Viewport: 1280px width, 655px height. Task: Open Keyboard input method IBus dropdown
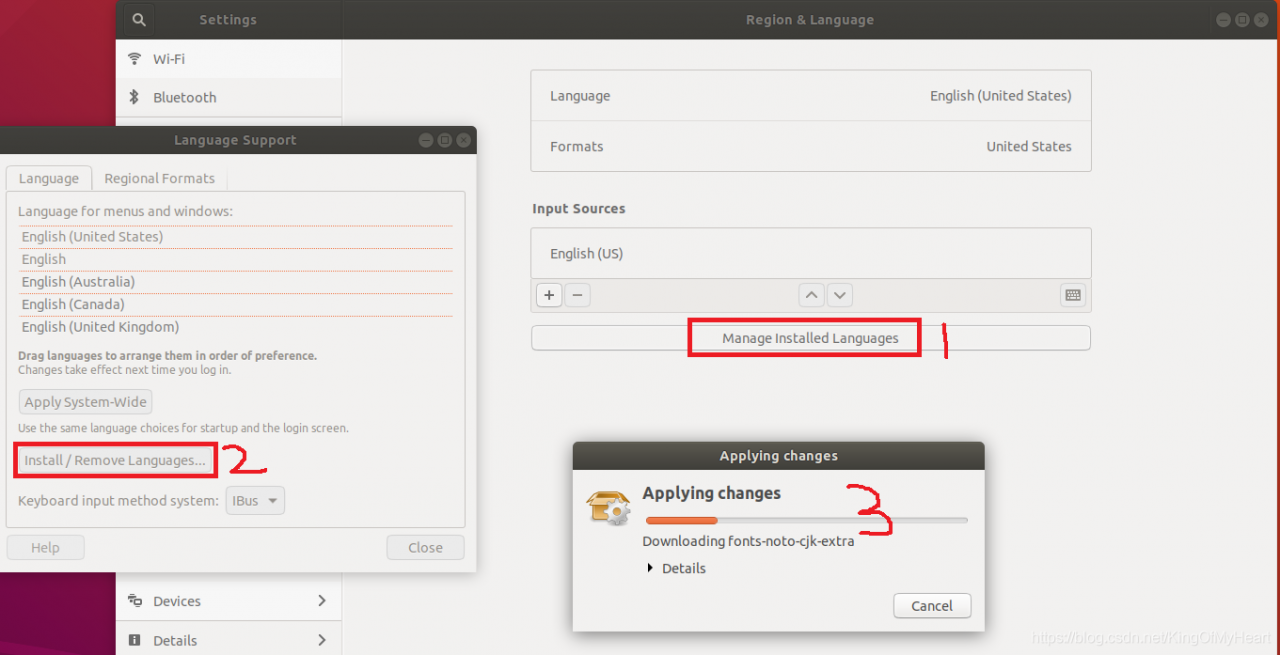[256, 500]
